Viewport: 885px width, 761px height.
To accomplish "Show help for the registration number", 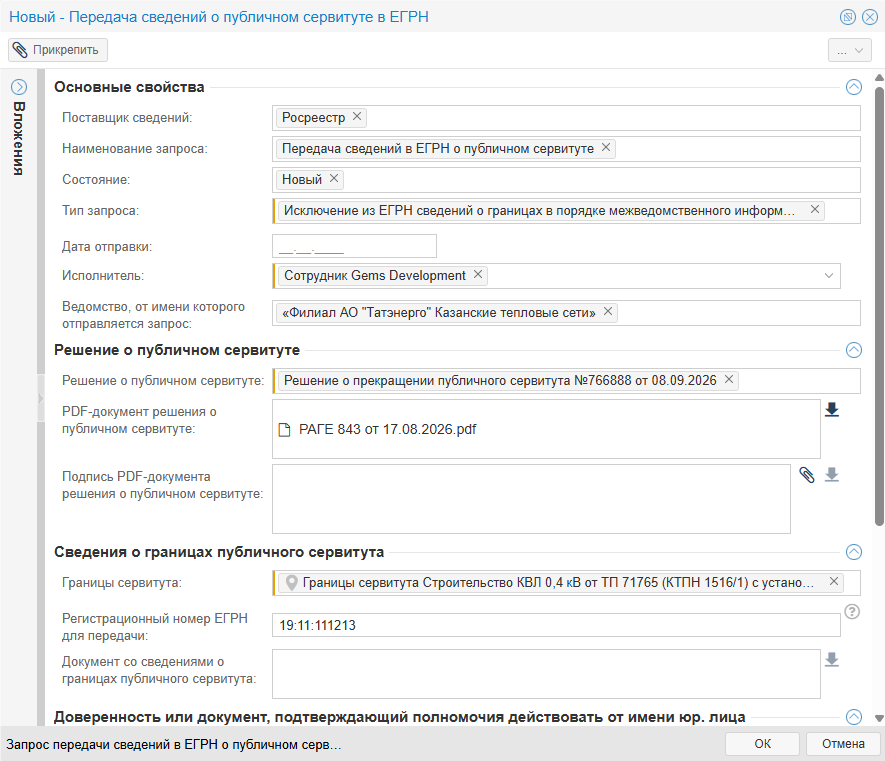I will pos(852,611).
